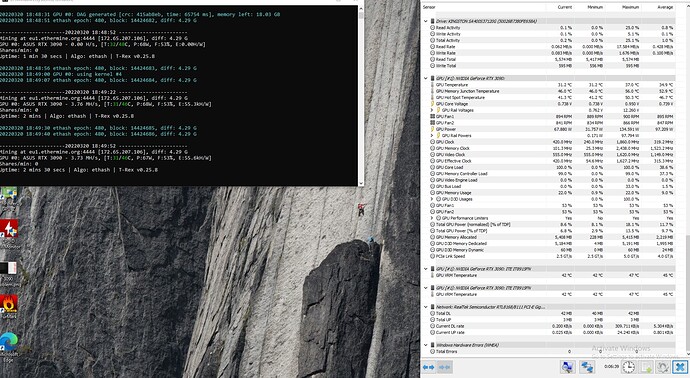Click the GPU Fan1 RPM fan icon

(432, 117)
